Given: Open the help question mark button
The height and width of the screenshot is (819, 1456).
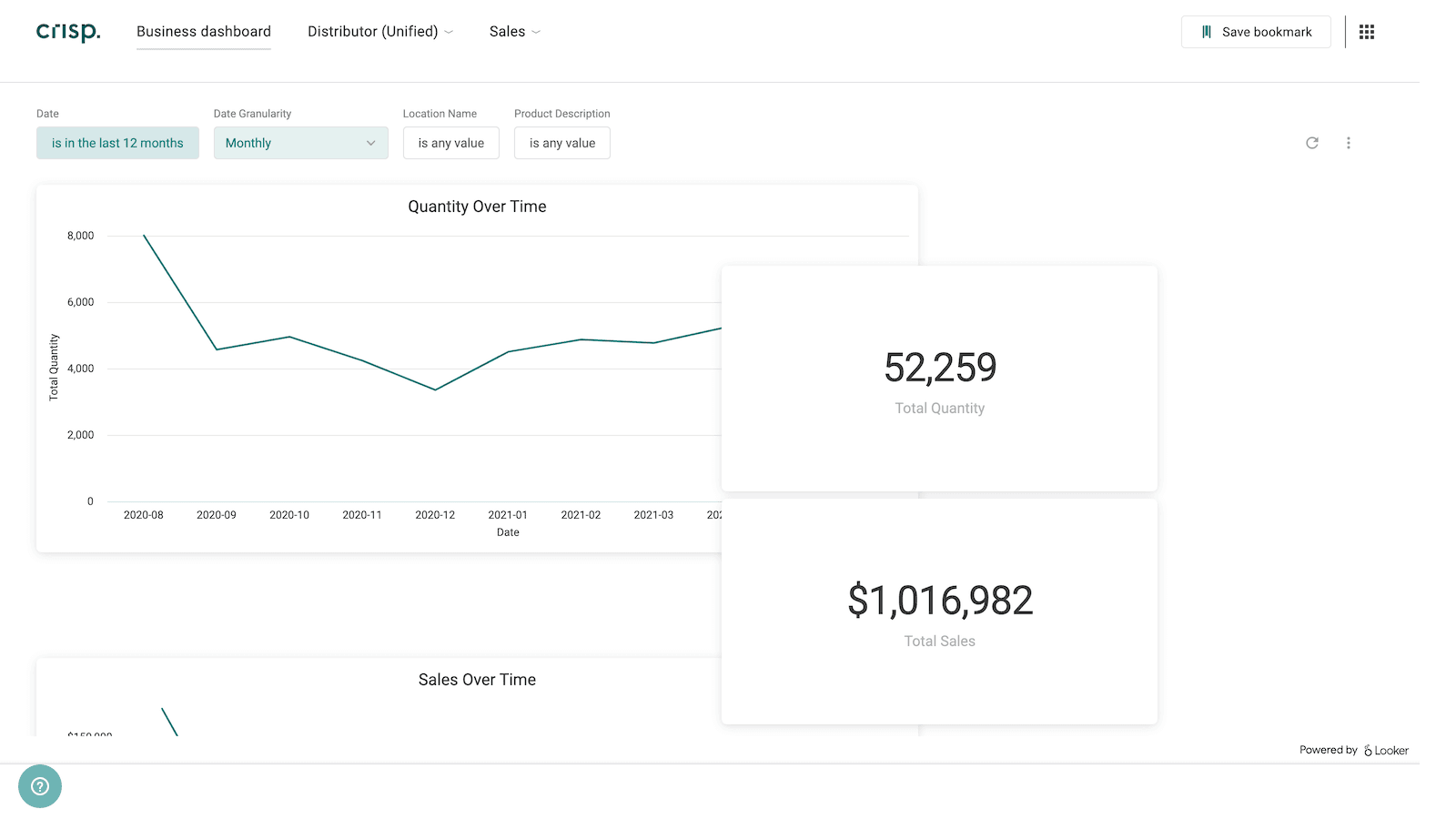Looking at the screenshot, I should click(x=40, y=785).
